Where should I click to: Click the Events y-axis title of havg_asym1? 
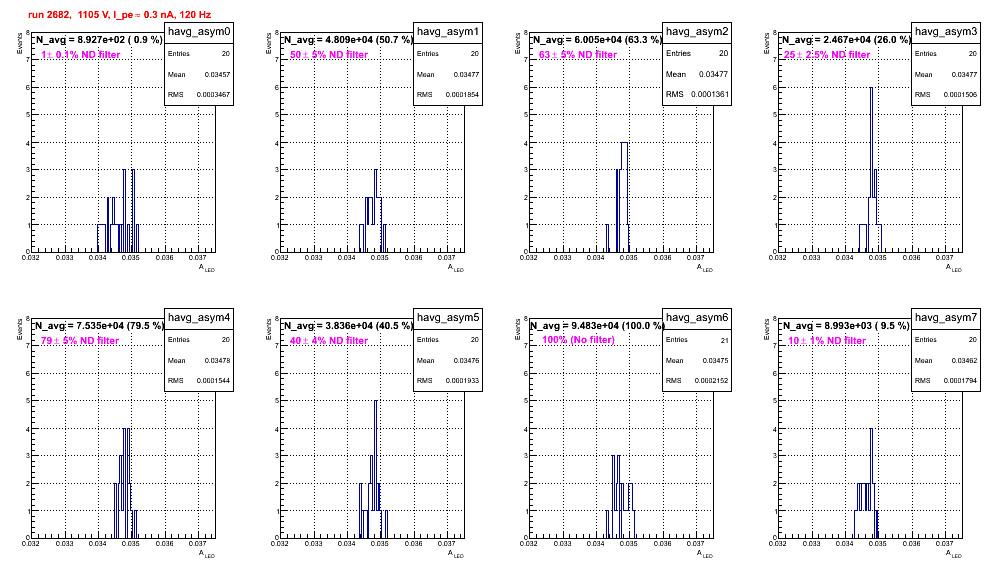click(269, 43)
